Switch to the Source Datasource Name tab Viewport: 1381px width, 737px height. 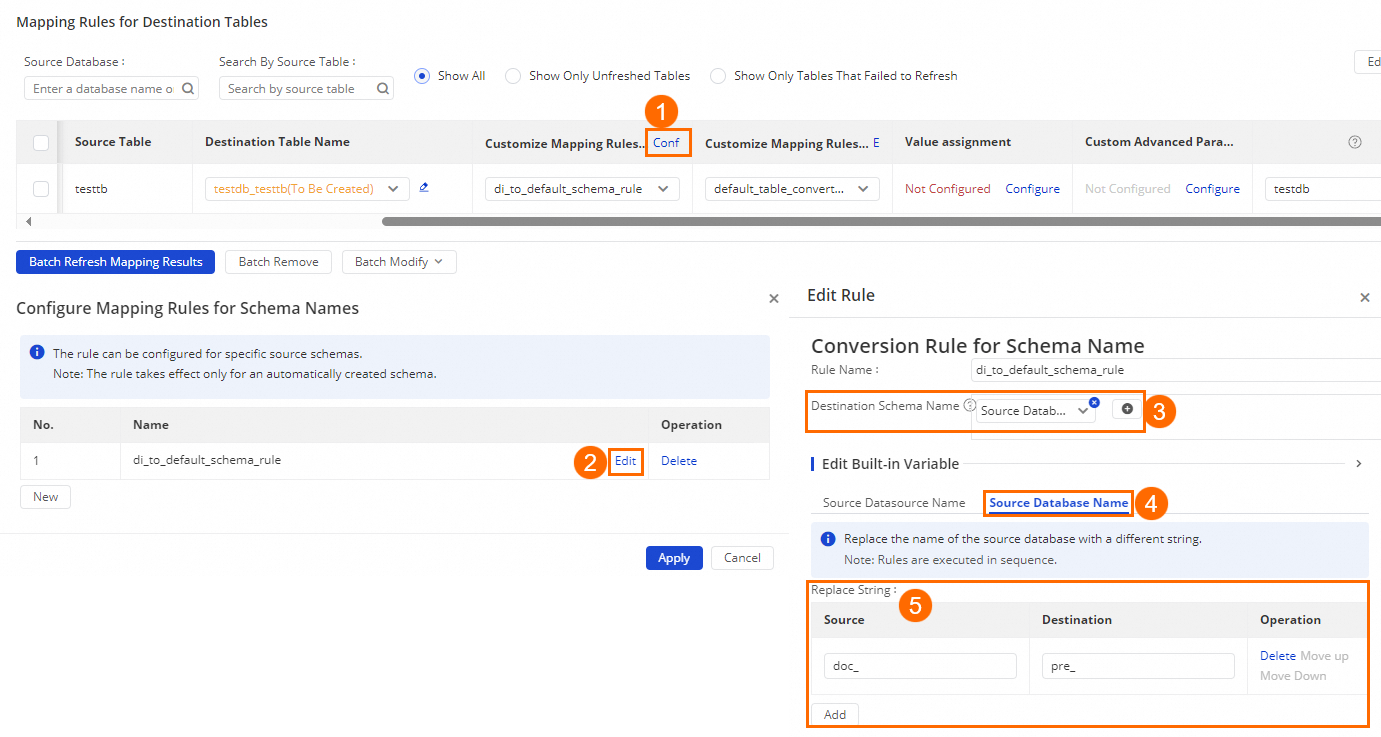(x=894, y=503)
